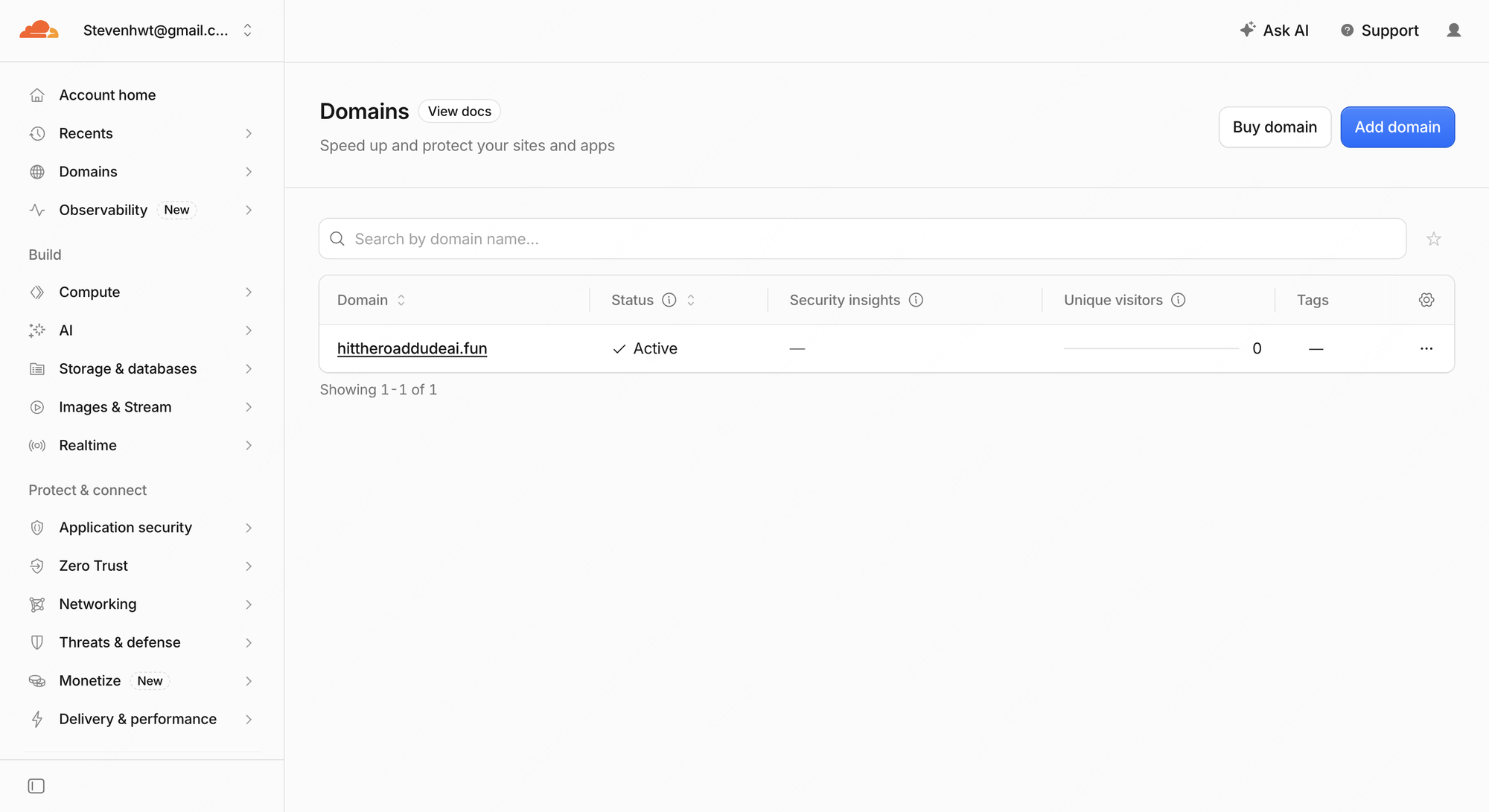Screen dimensions: 1489x812
Task: Click the Buy domain button
Action: point(1275,127)
